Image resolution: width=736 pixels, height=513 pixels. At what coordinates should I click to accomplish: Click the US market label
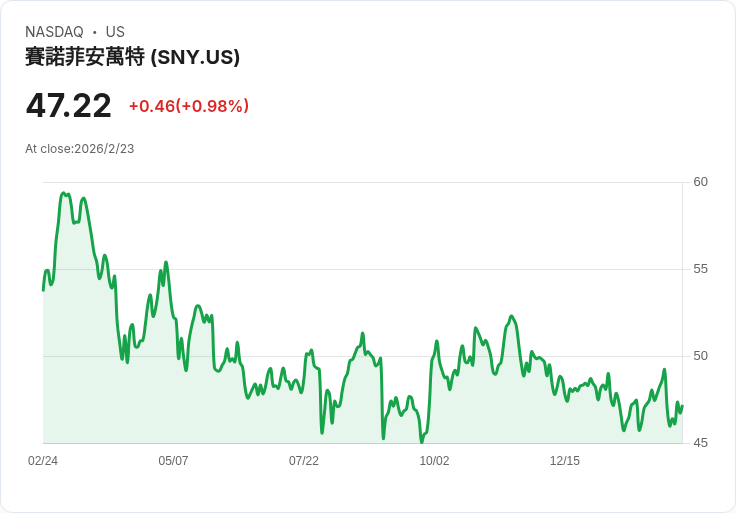(115, 32)
